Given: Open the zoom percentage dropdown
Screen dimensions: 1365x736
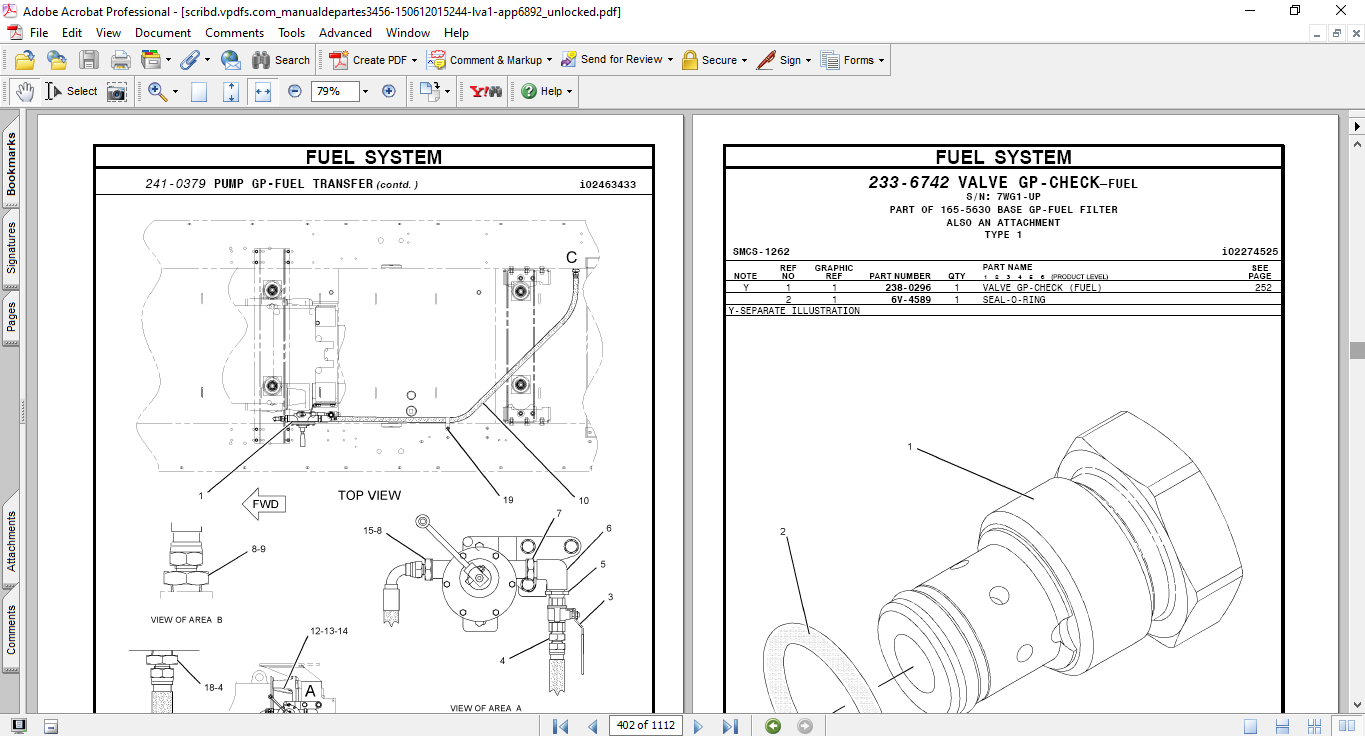Looking at the screenshot, I should click(x=365, y=91).
